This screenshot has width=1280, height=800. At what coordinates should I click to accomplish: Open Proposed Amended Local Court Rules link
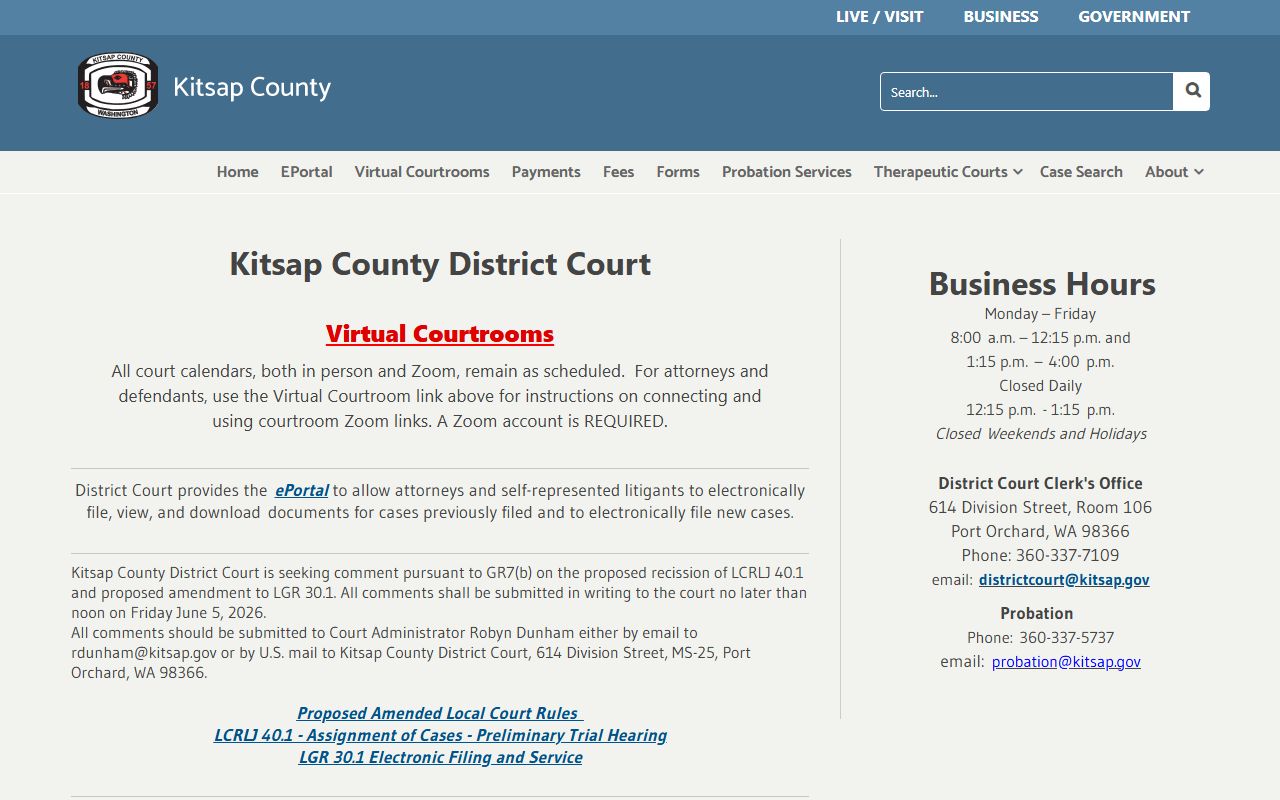pos(440,713)
